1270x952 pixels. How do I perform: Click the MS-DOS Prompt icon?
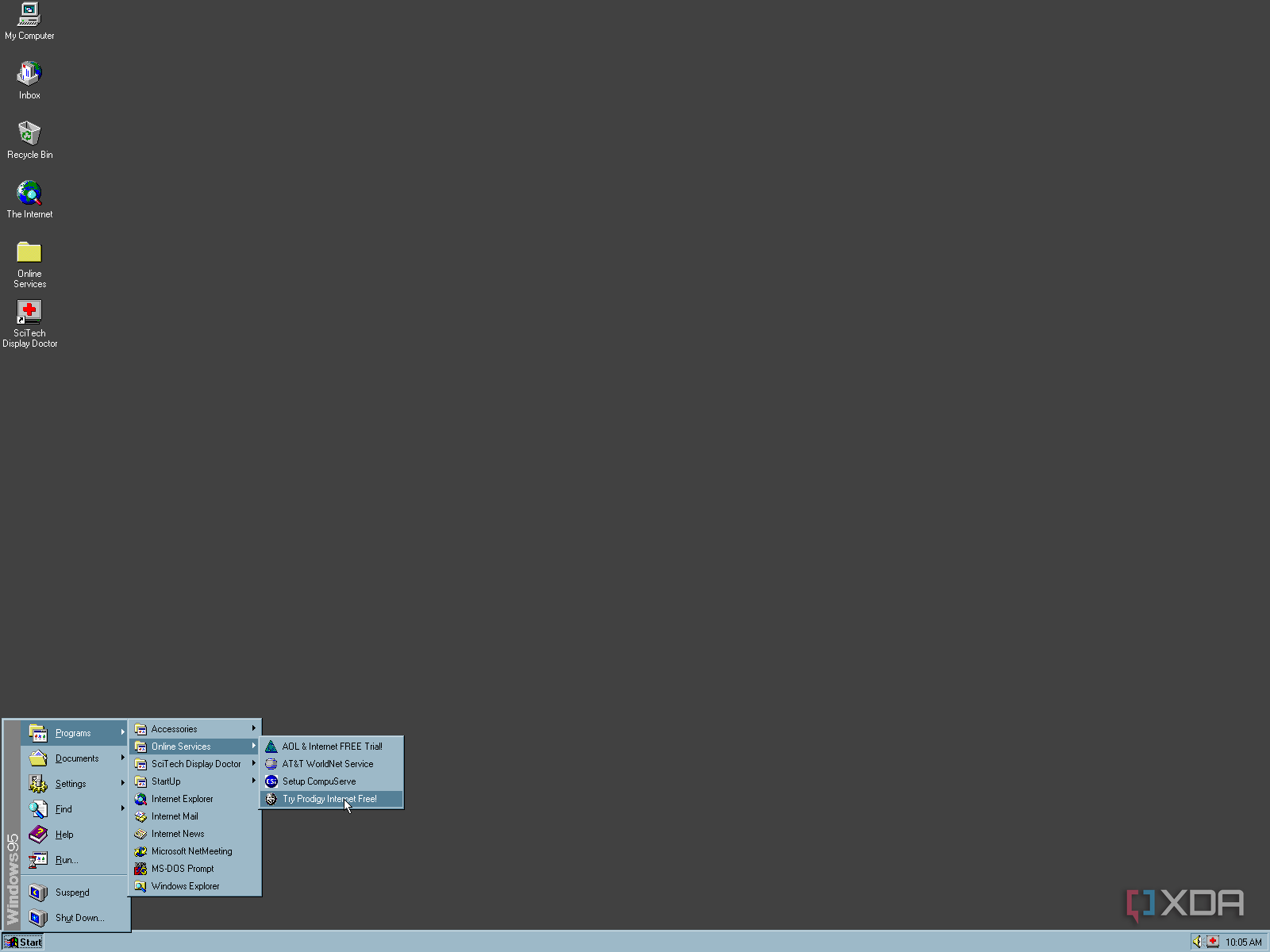(x=140, y=869)
